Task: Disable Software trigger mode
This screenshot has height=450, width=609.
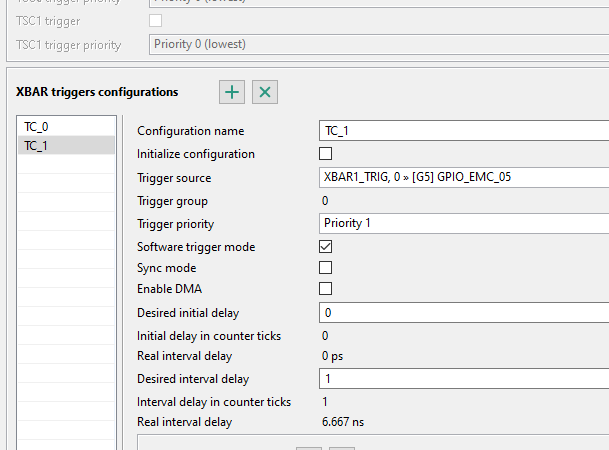Action: point(325,246)
